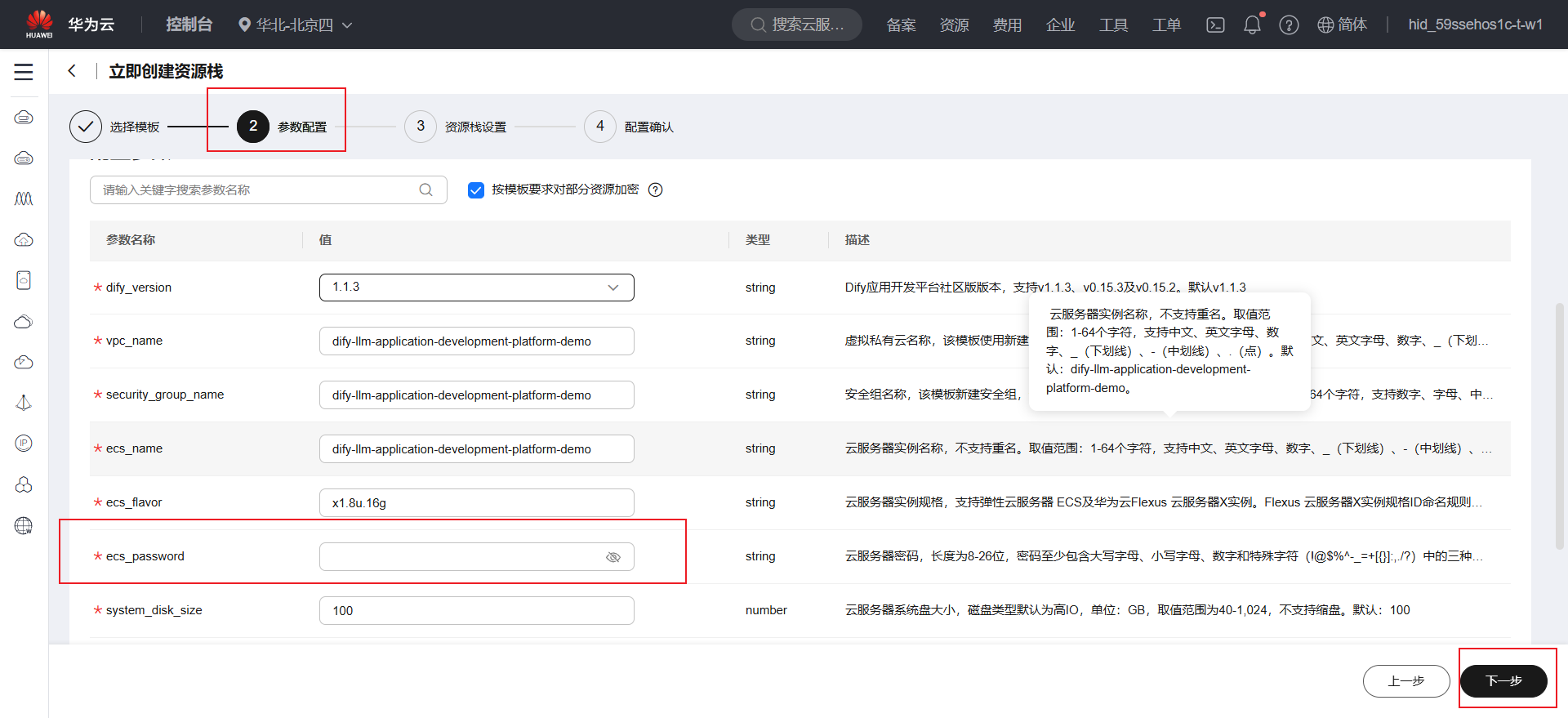This screenshot has height=718, width=1568.
Task: Click the security_group_name value field
Action: (477, 395)
